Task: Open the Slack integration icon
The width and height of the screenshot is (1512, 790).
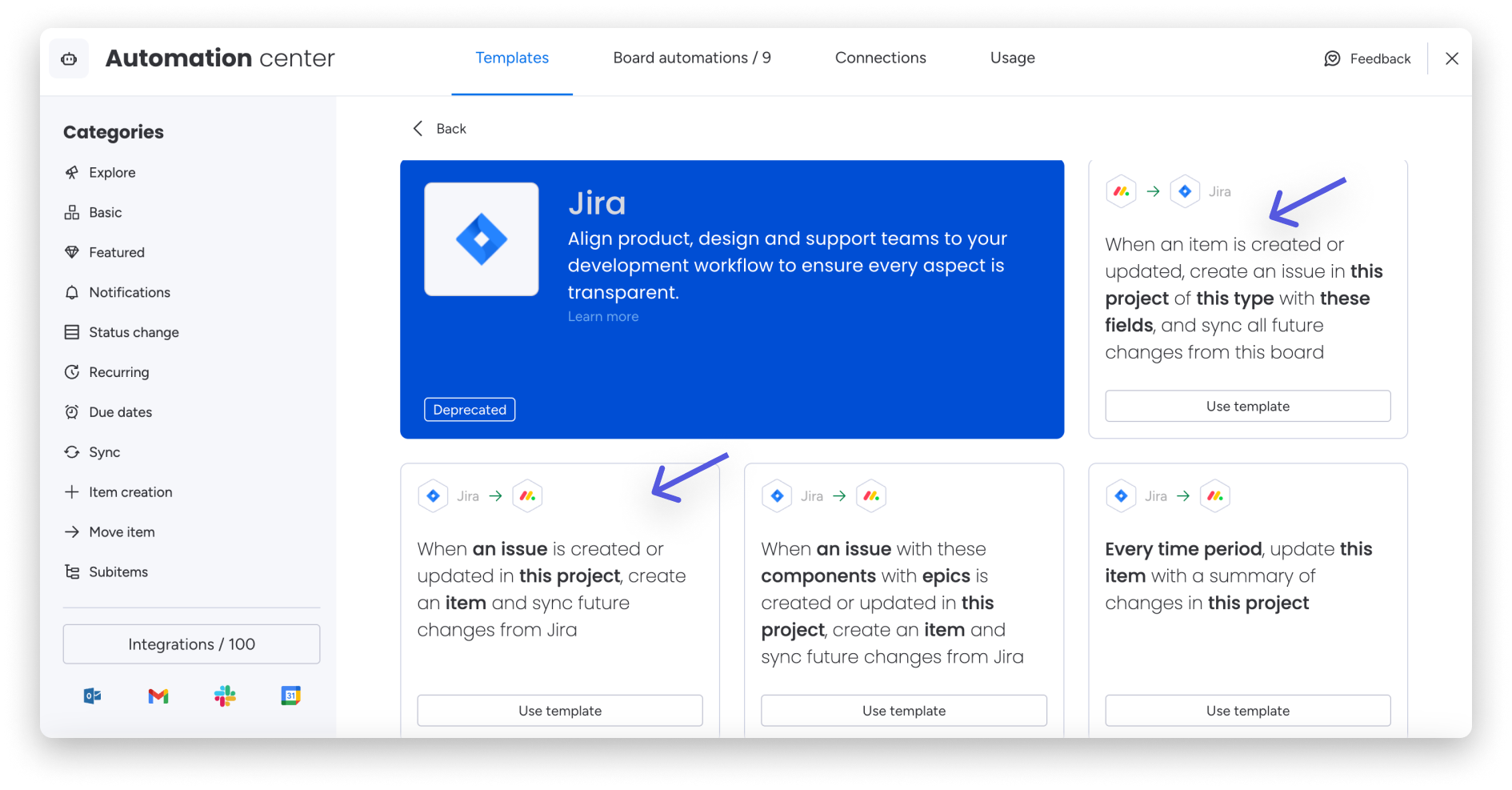Action: 225,696
